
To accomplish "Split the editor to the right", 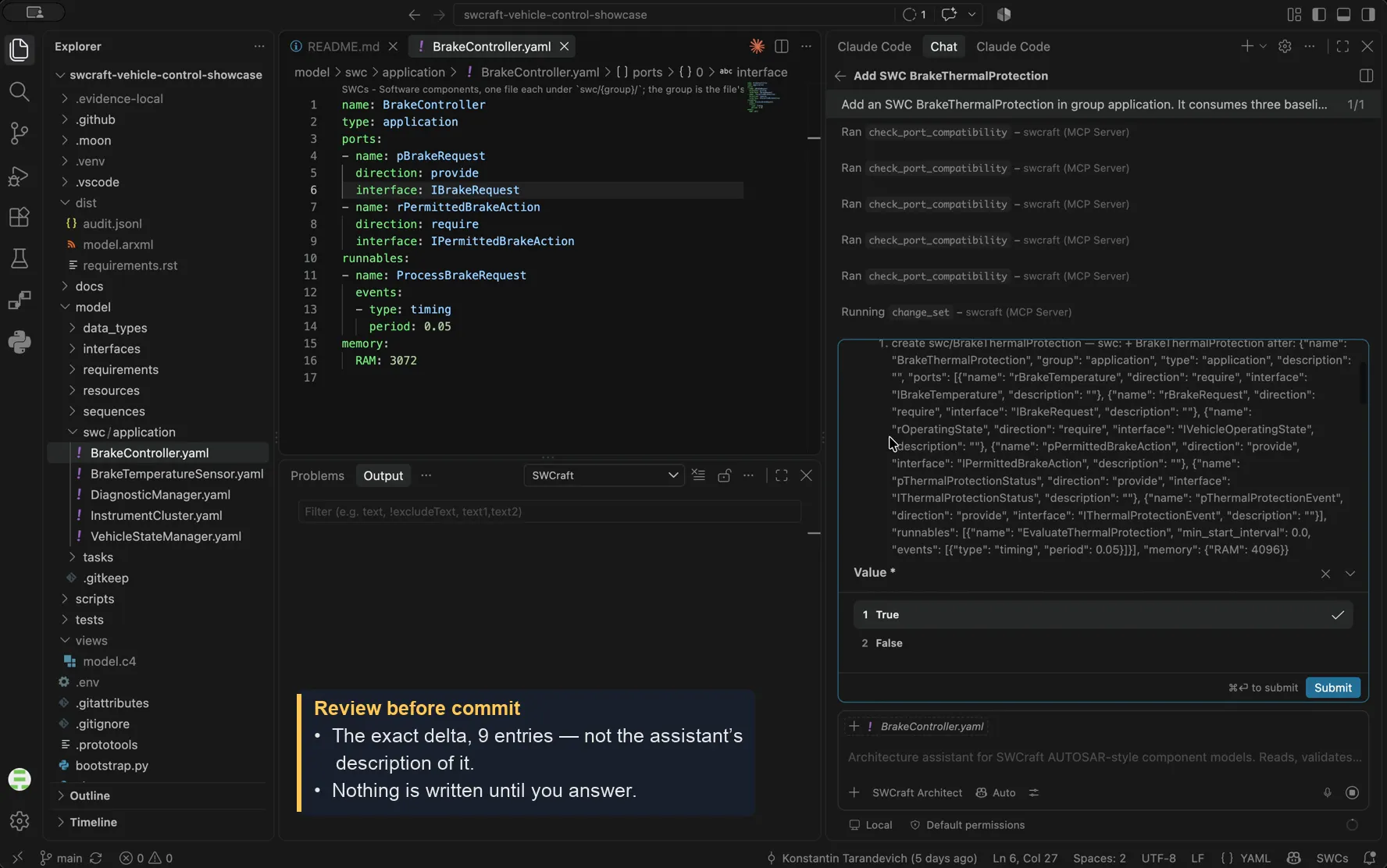I will 782,47.
